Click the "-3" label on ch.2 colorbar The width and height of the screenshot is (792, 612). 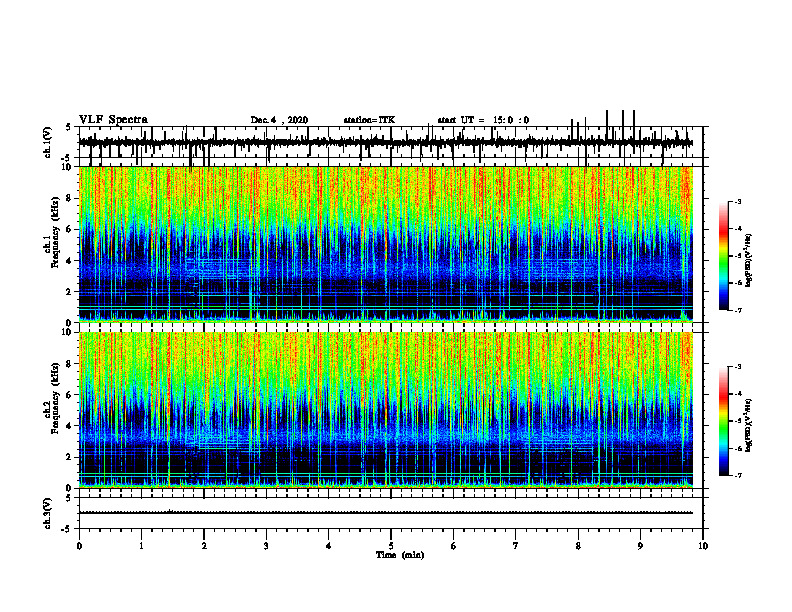737,367
